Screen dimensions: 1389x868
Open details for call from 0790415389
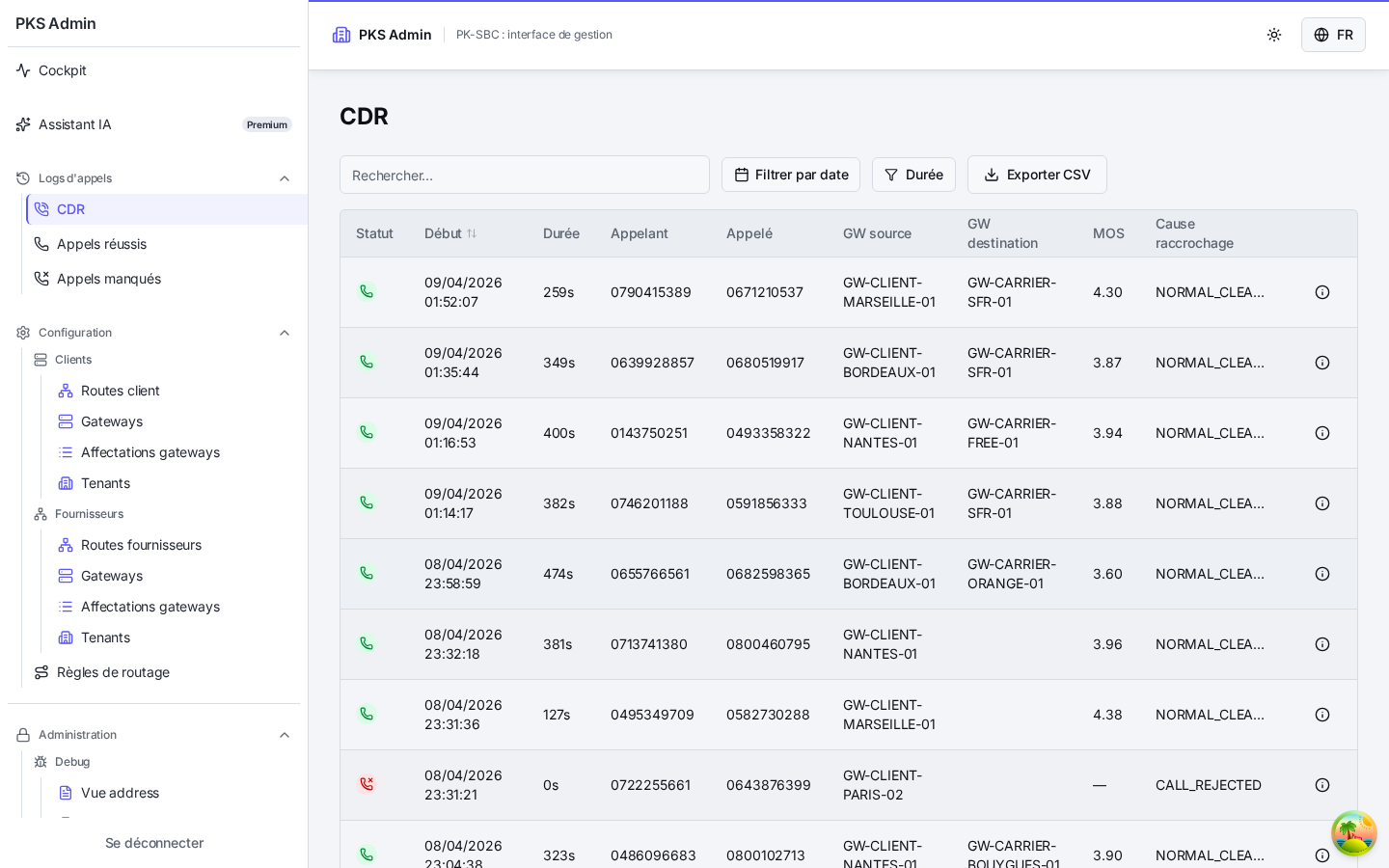[1322, 292]
